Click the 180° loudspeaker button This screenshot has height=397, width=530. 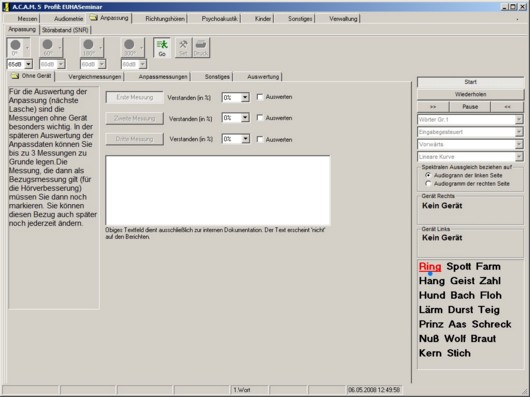[x=88, y=48]
